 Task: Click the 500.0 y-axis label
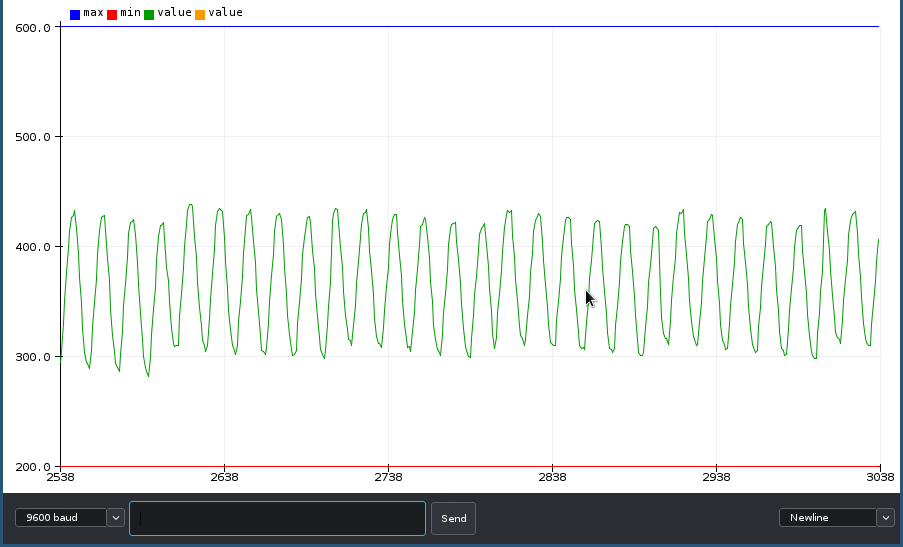[x=33, y=137]
